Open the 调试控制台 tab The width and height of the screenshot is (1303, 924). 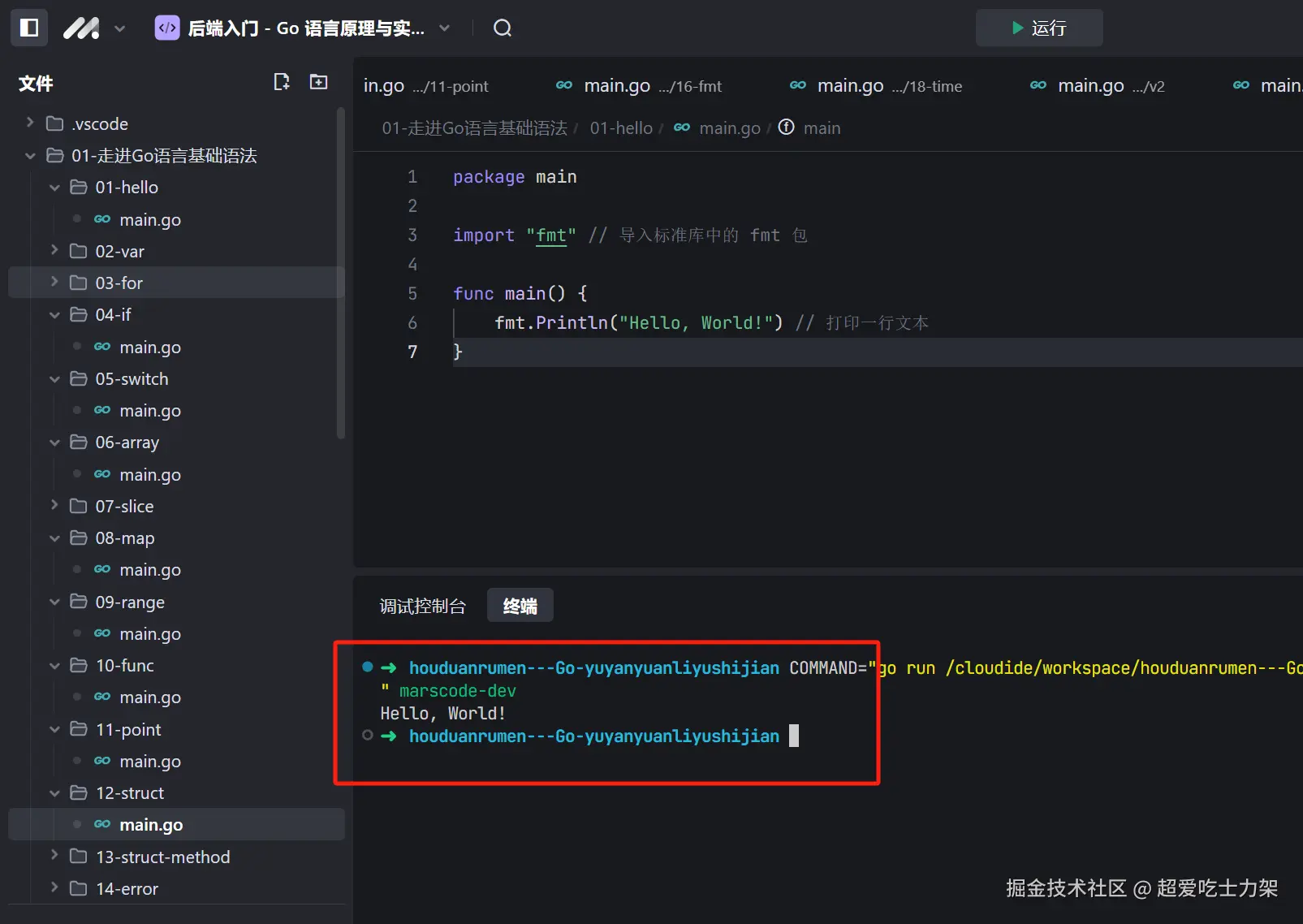coord(422,606)
